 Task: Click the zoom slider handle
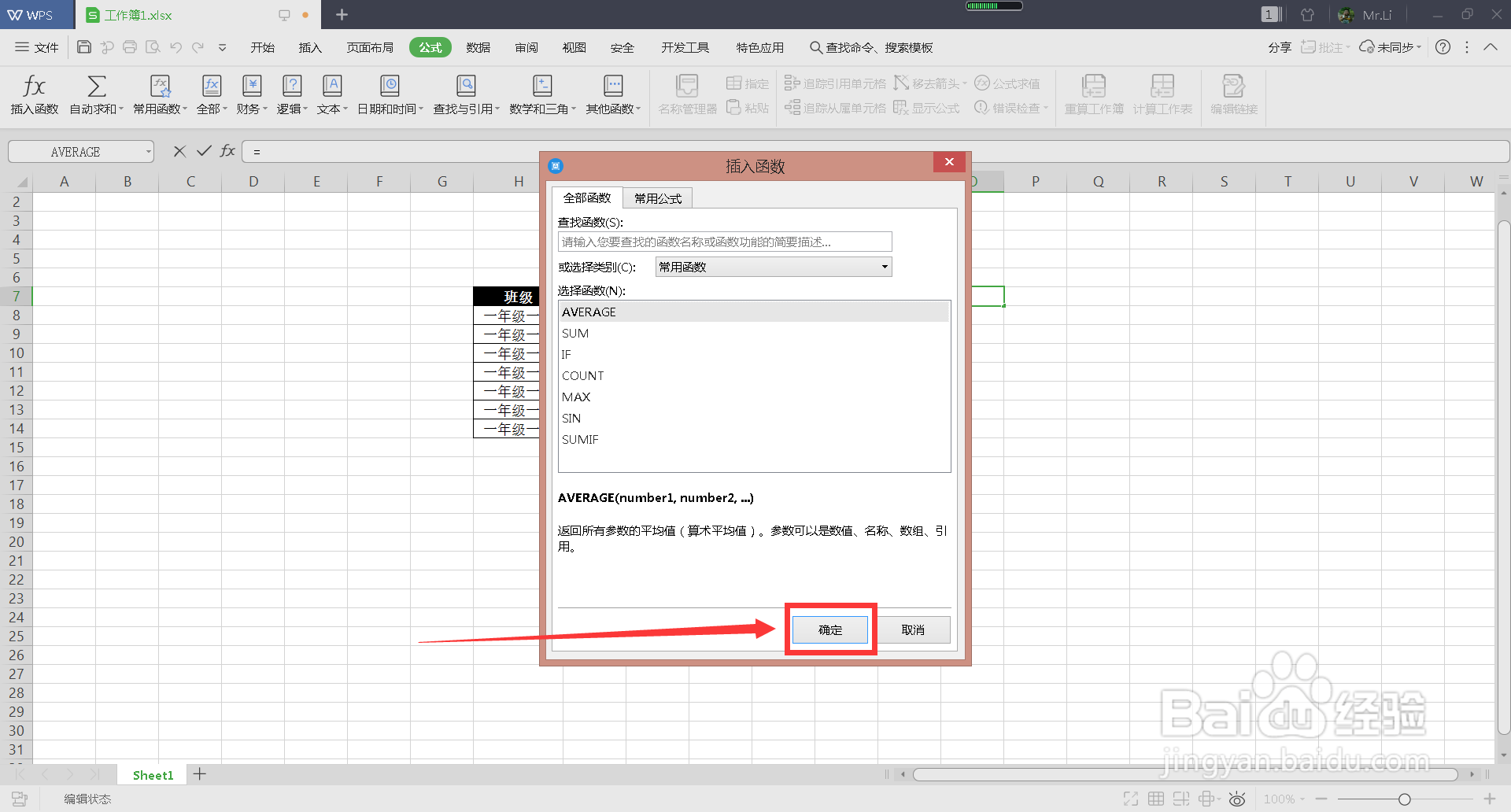pos(1404,799)
